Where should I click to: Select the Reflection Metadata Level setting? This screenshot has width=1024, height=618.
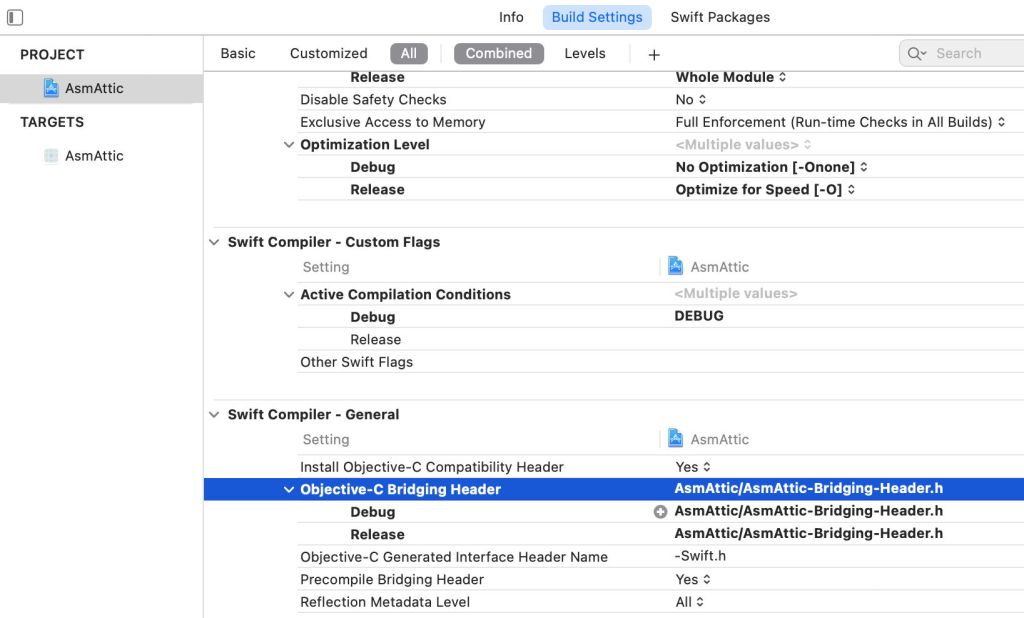385,602
